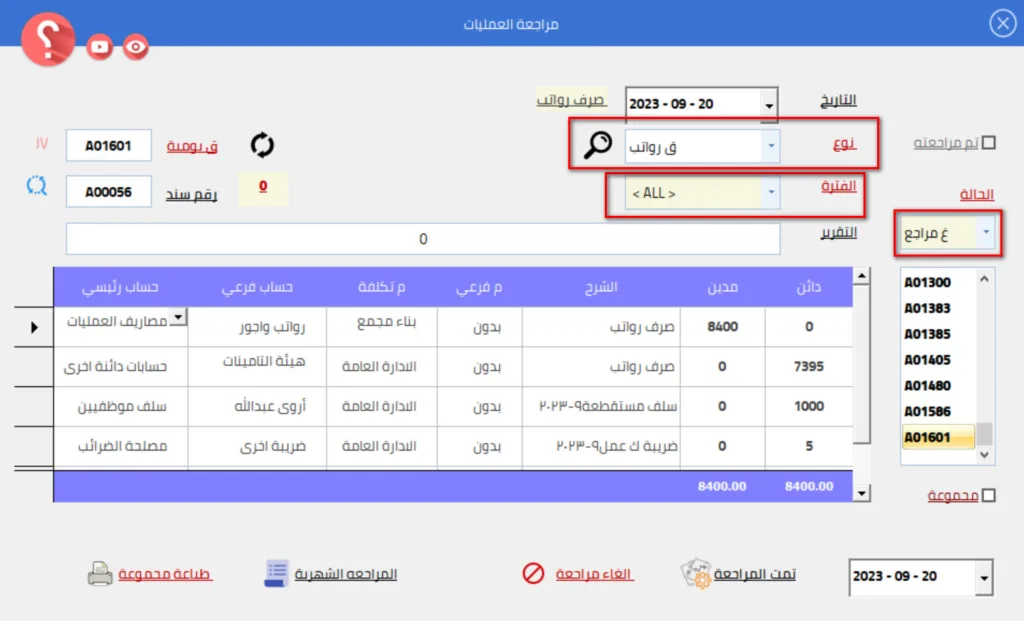1024x621 pixels.
Task: Click the red eye view icon
Action: 136,46
